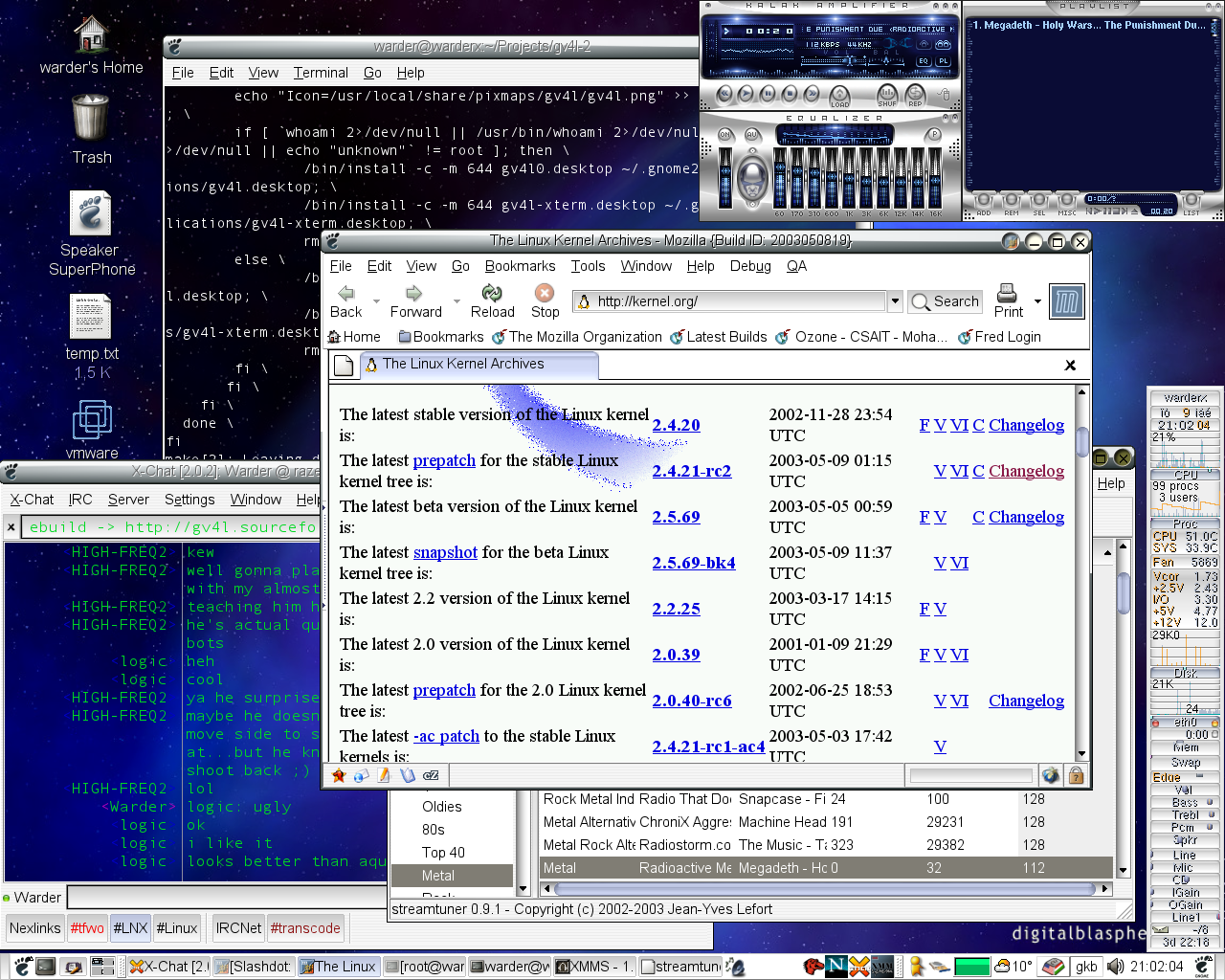
Task: Expand the Back button history arrow
Action: point(376,301)
